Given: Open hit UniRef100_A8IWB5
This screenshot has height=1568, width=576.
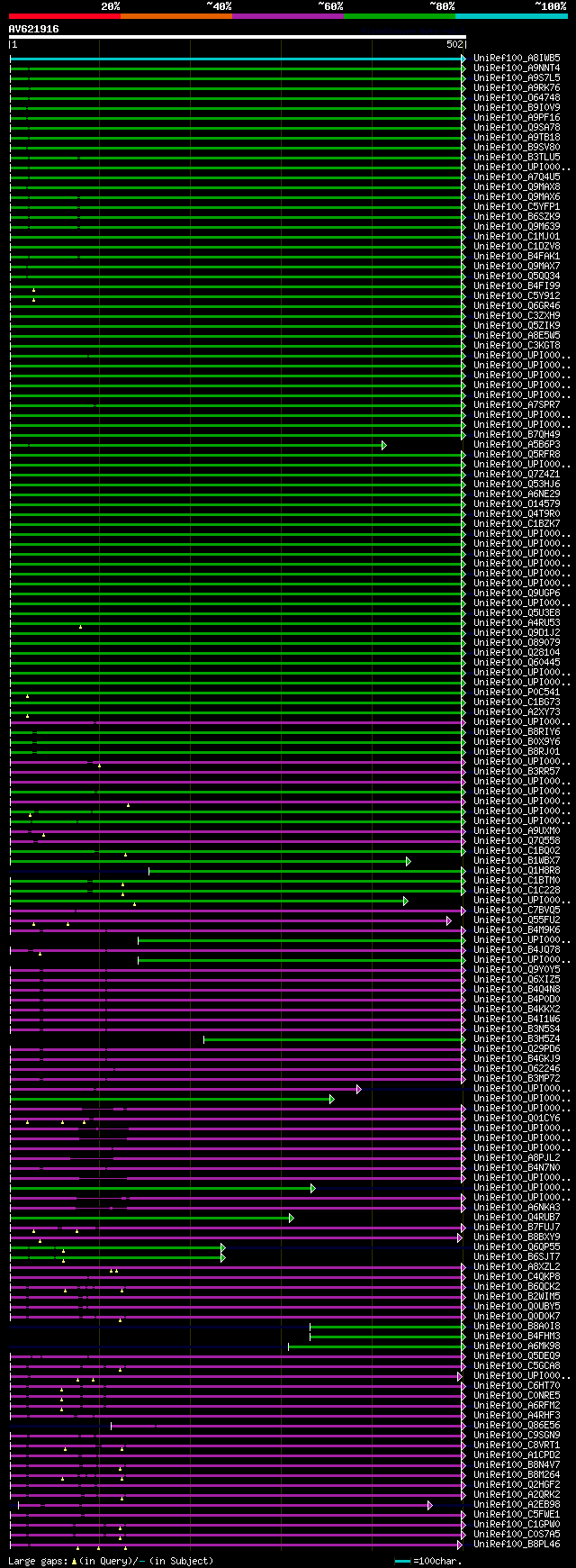Looking at the screenshot, I should pyautogui.click(x=517, y=59).
